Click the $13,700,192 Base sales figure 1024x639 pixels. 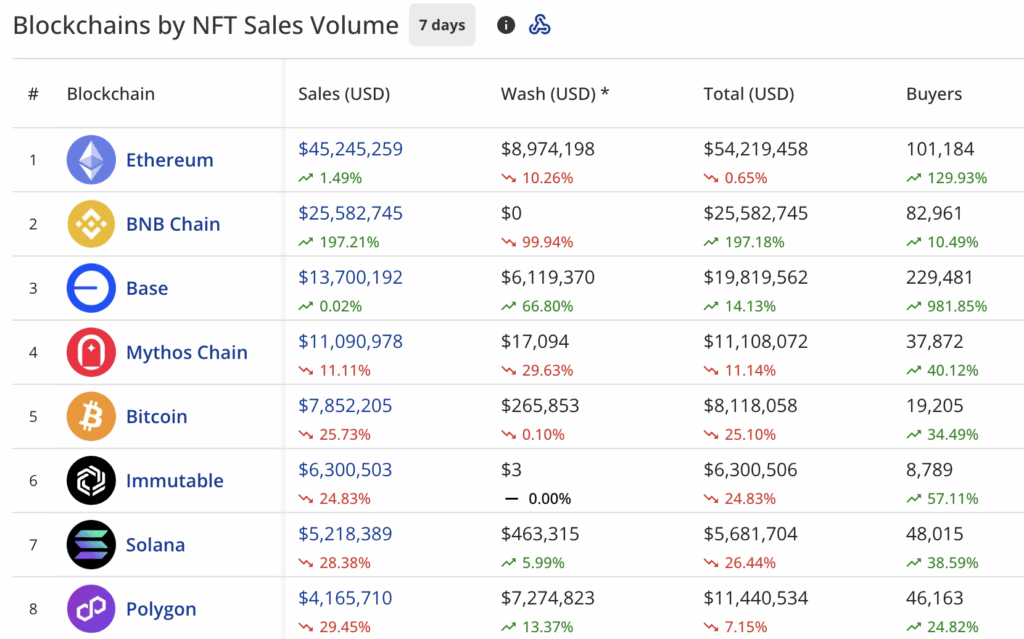pyautogui.click(x=350, y=277)
